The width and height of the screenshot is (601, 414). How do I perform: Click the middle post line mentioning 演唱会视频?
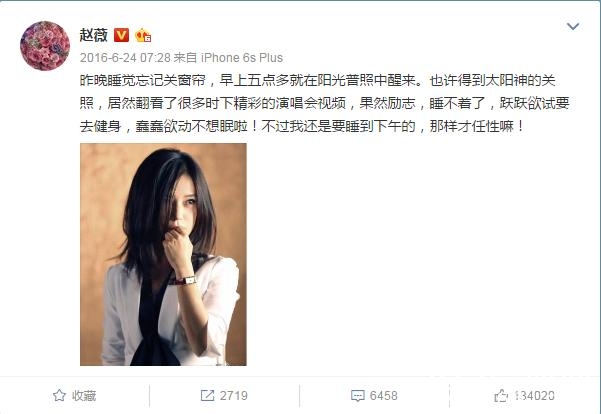pos(325,103)
